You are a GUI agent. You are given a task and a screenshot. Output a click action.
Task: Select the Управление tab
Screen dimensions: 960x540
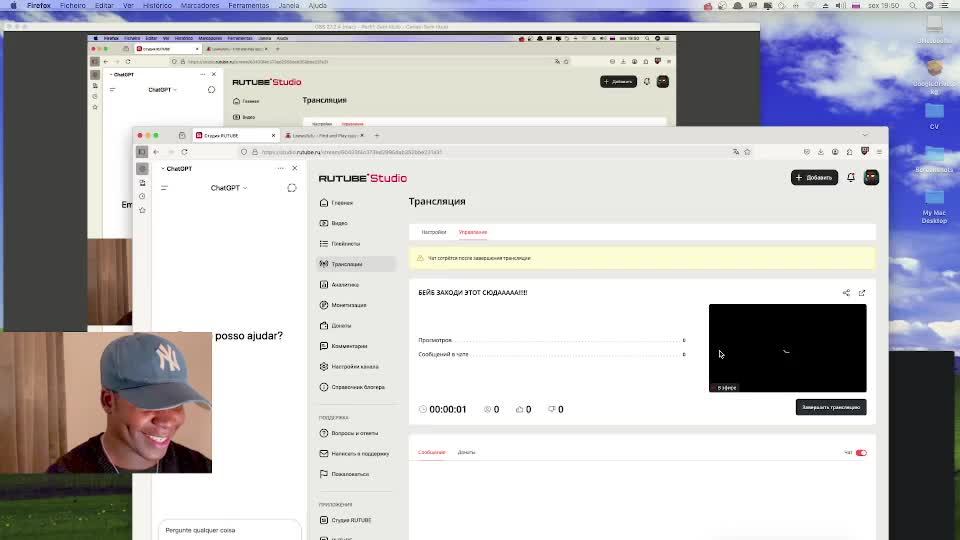coord(473,232)
